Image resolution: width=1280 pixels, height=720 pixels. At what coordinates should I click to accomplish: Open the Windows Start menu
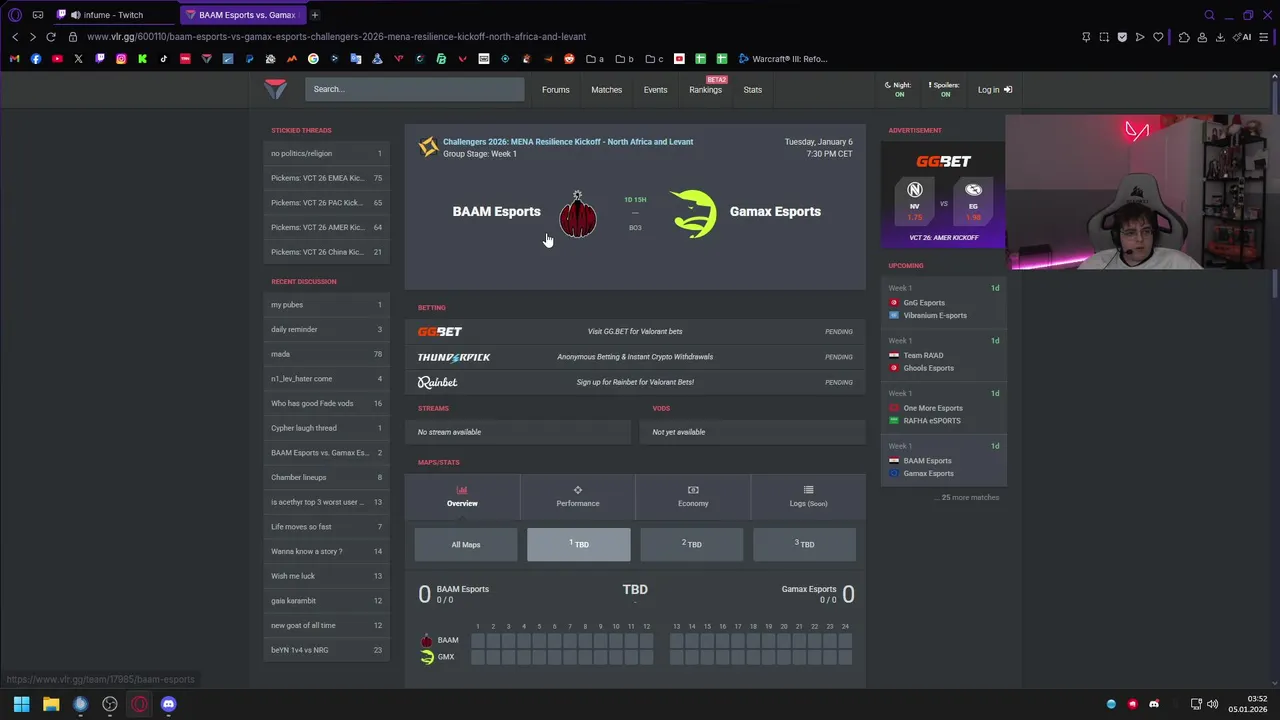click(x=21, y=704)
